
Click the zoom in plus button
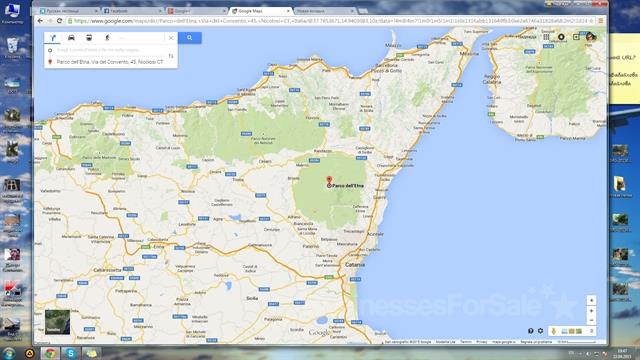pyautogui.click(x=591, y=311)
